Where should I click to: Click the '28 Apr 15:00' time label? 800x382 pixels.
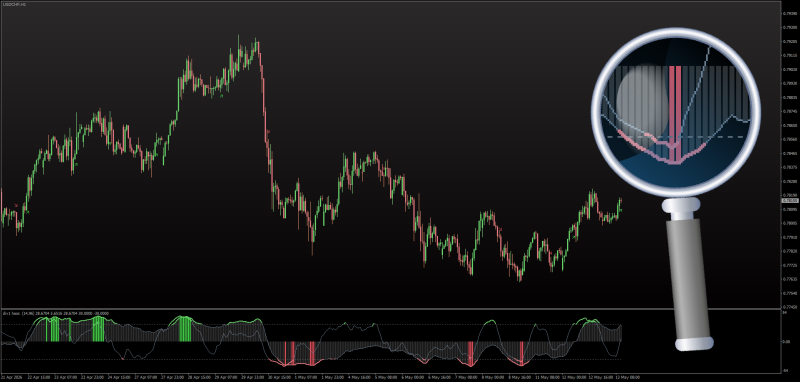tap(199, 377)
